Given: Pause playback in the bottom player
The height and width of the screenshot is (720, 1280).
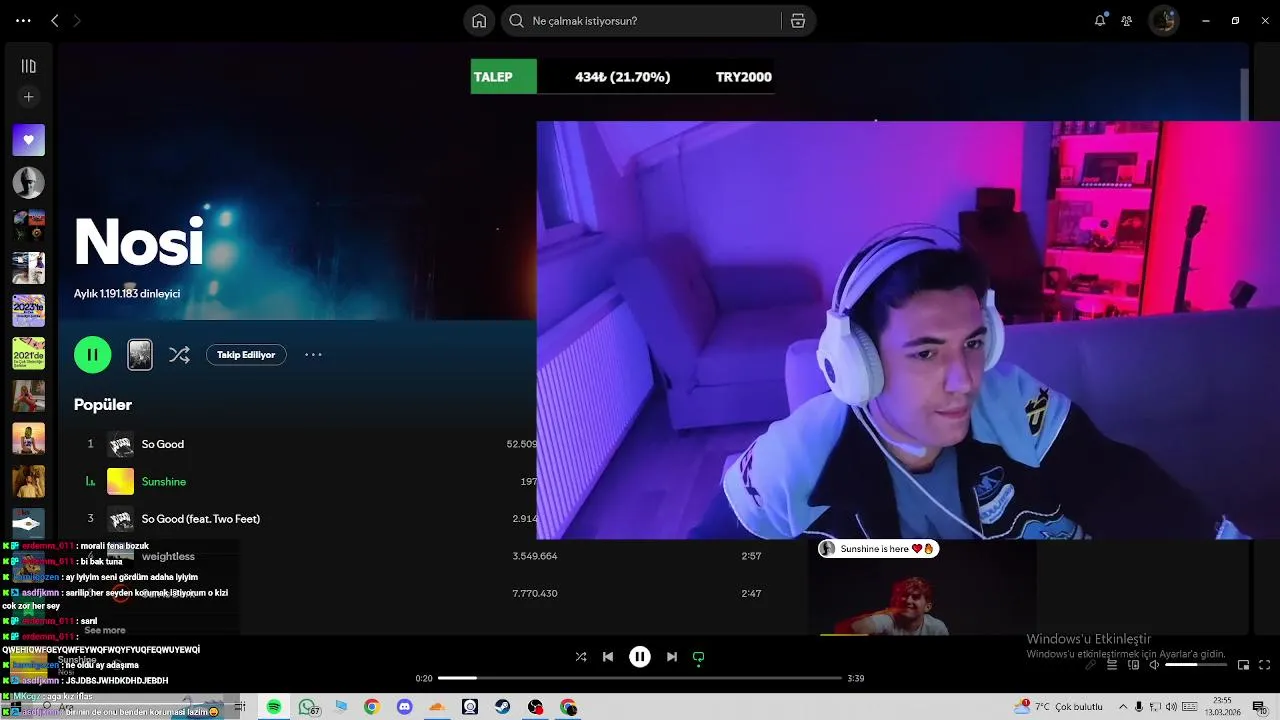Looking at the screenshot, I should [x=640, y=657].
